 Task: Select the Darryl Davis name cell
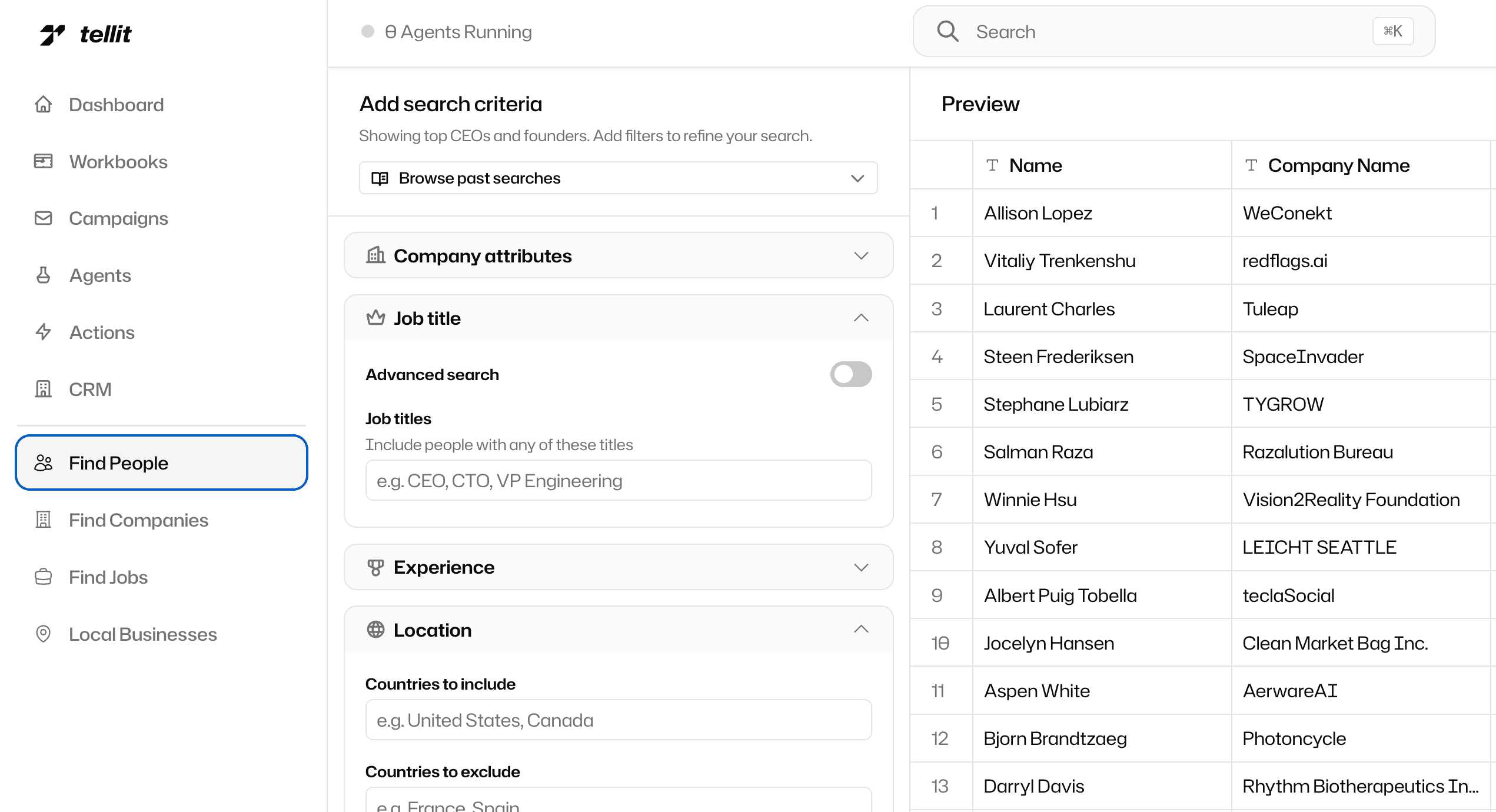tap(1102, 786)
